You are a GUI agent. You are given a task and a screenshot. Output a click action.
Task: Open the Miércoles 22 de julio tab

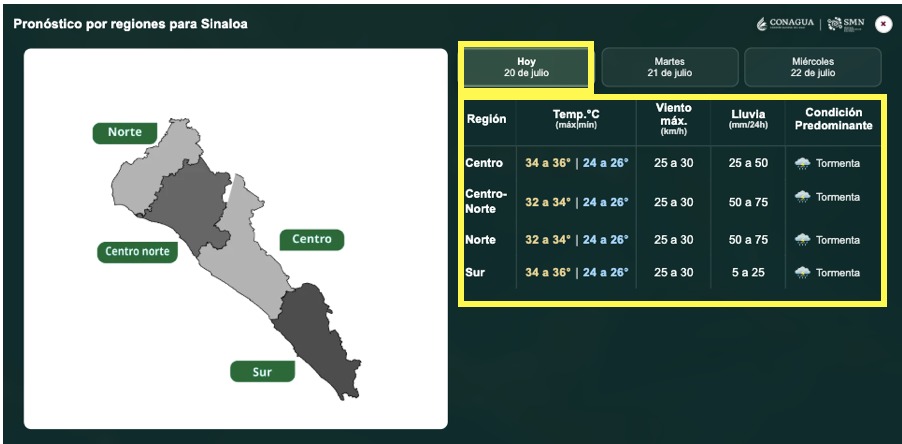tap(813, 67)
